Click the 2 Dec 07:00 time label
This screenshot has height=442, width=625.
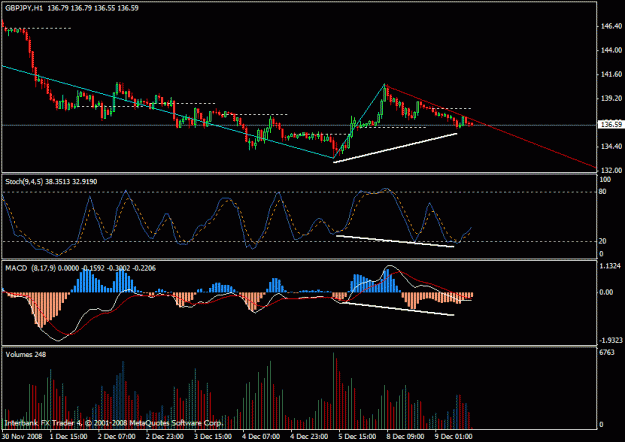[x=117, y=436]
